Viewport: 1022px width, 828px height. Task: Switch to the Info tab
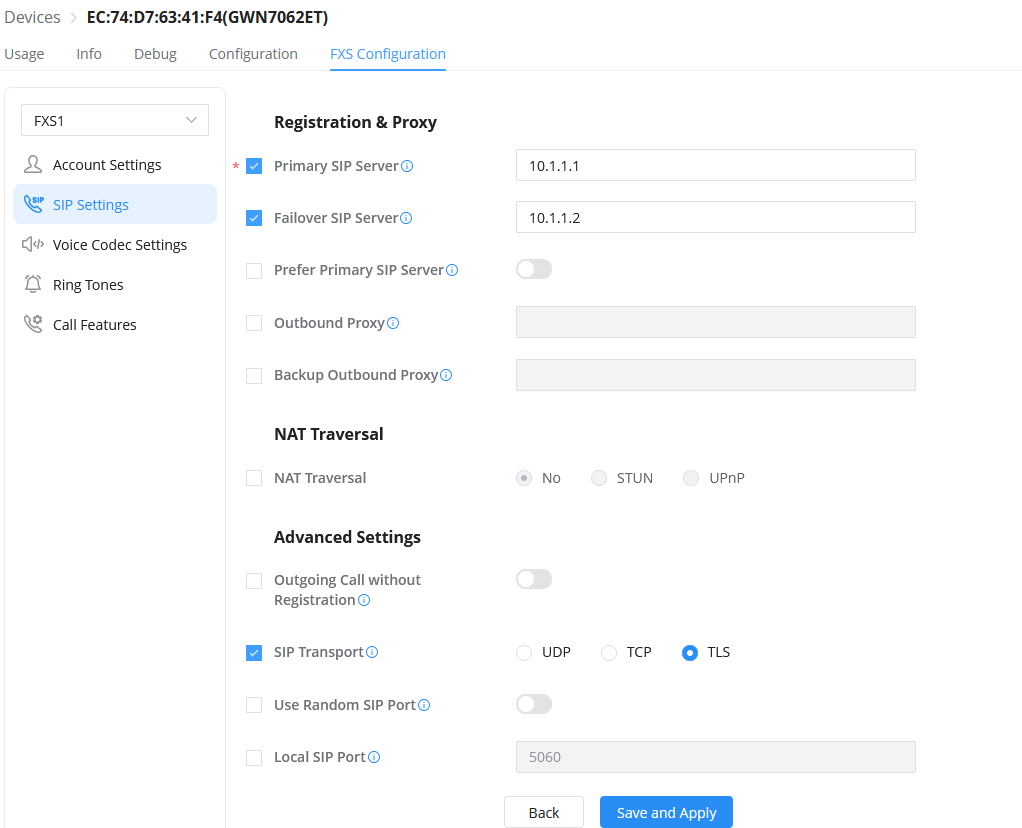pyautogui.click(x=89, y=54)
